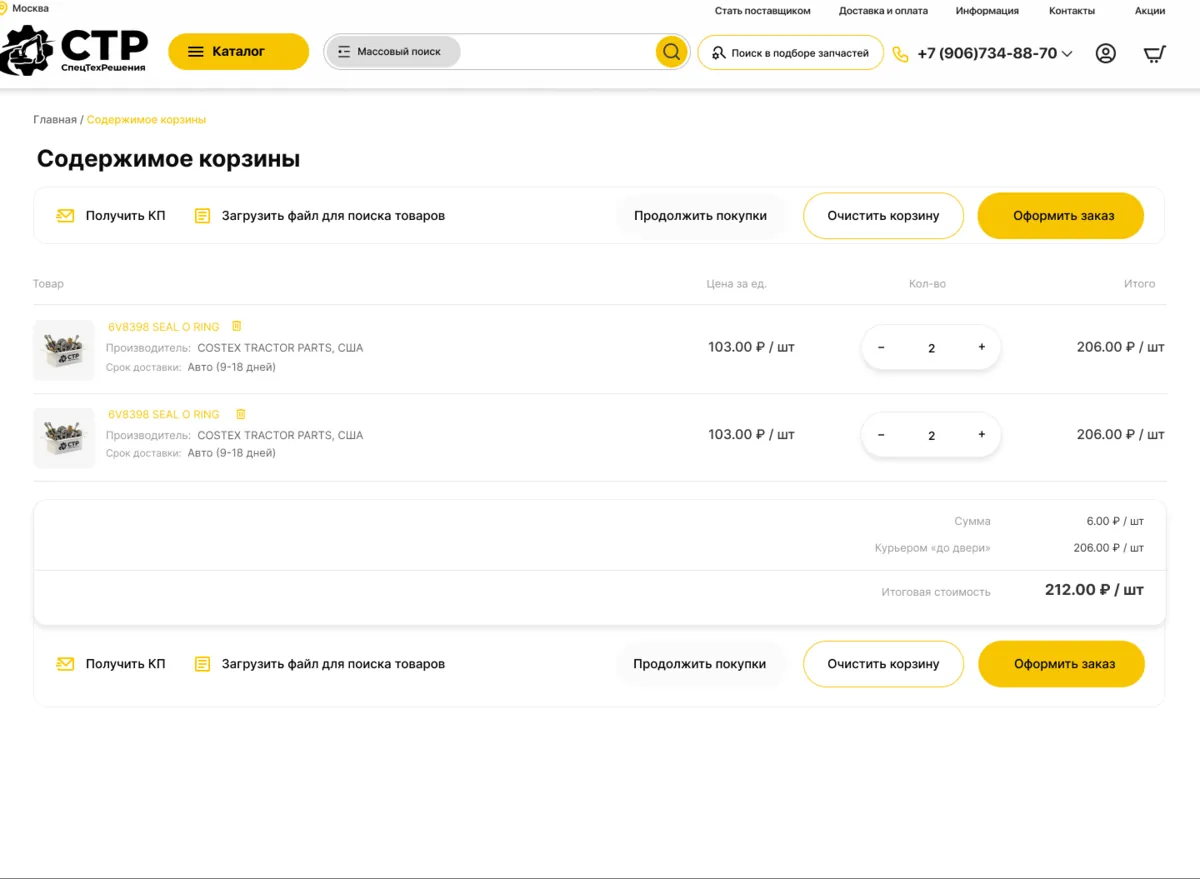Click bottom Очистить корзину button
Screen dimensions: 1200x879
(x=883, y=664)
